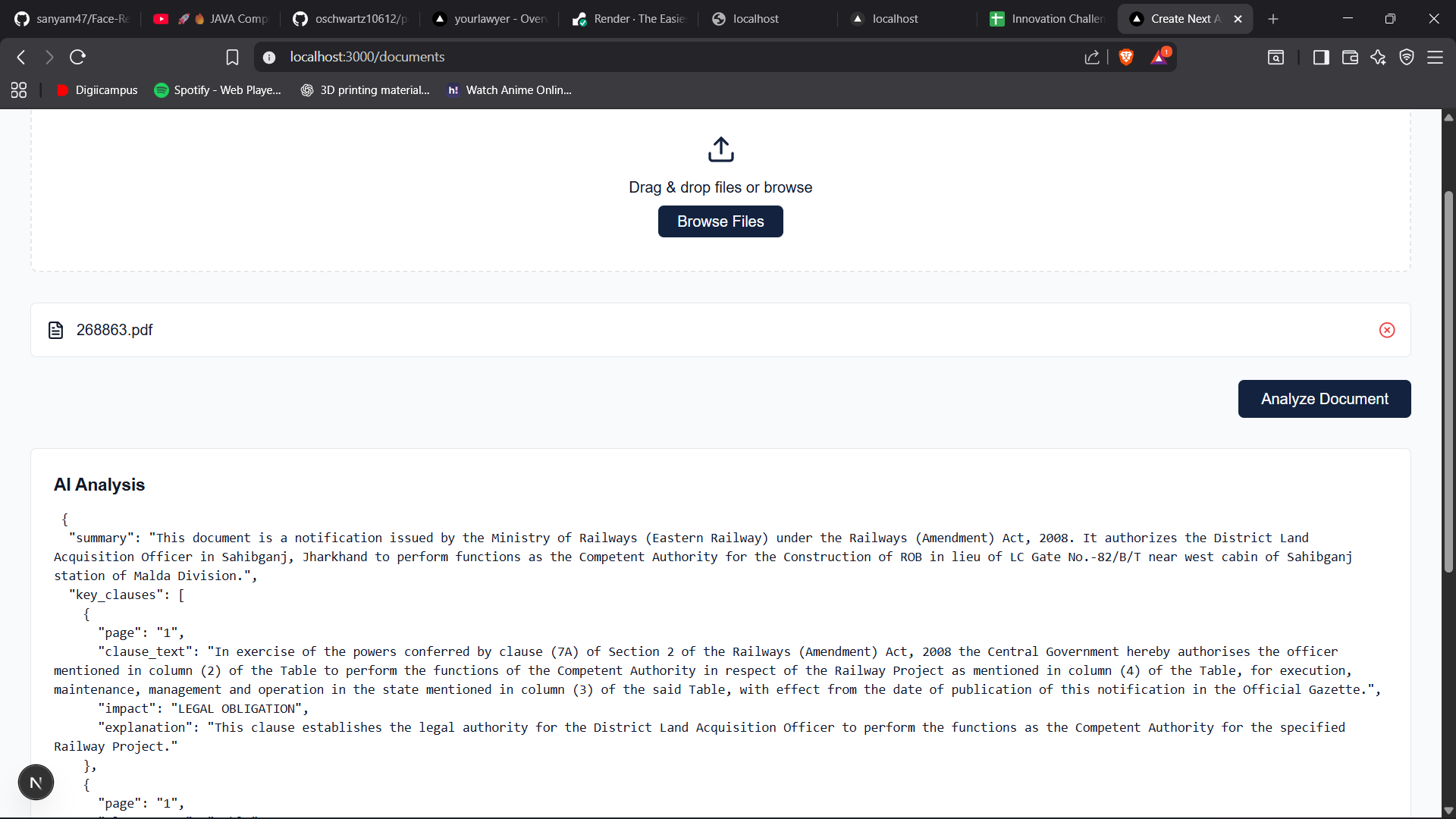Open Leo AI assistant sparkle icon
Screen dimensions: 1456x819
click(x=1378, y=57)
